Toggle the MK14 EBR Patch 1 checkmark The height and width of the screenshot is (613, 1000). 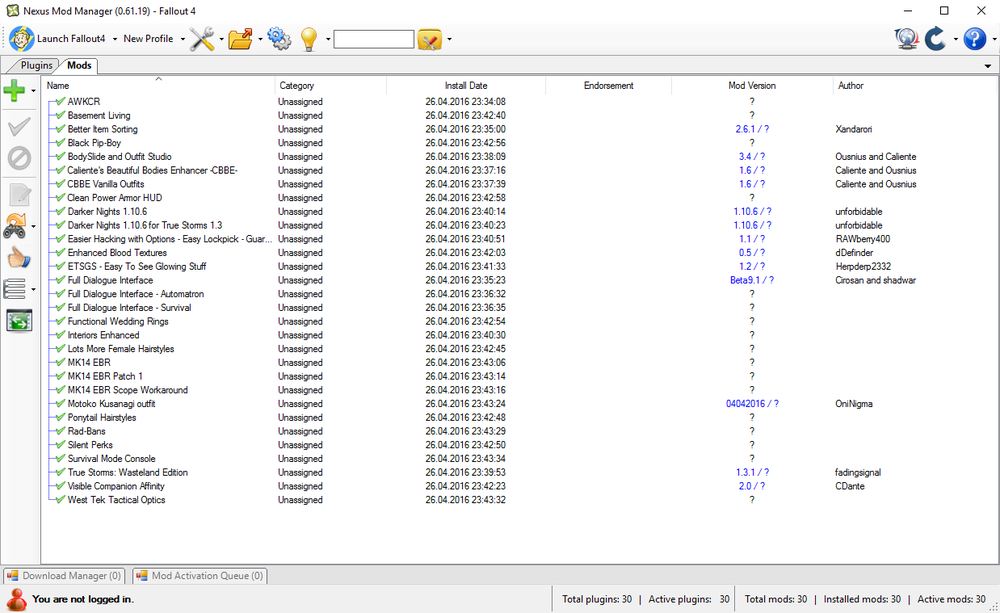click(61, 376)
